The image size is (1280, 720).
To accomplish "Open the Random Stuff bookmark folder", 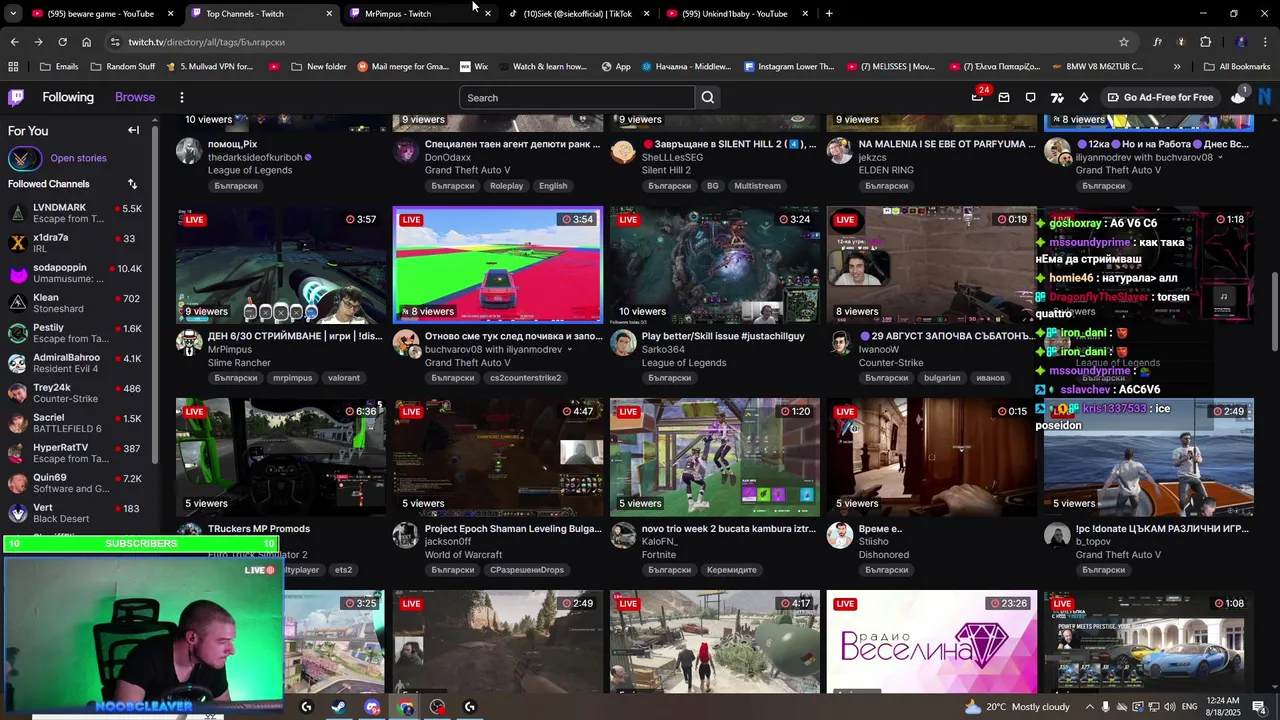I will (x=122, y=67).
